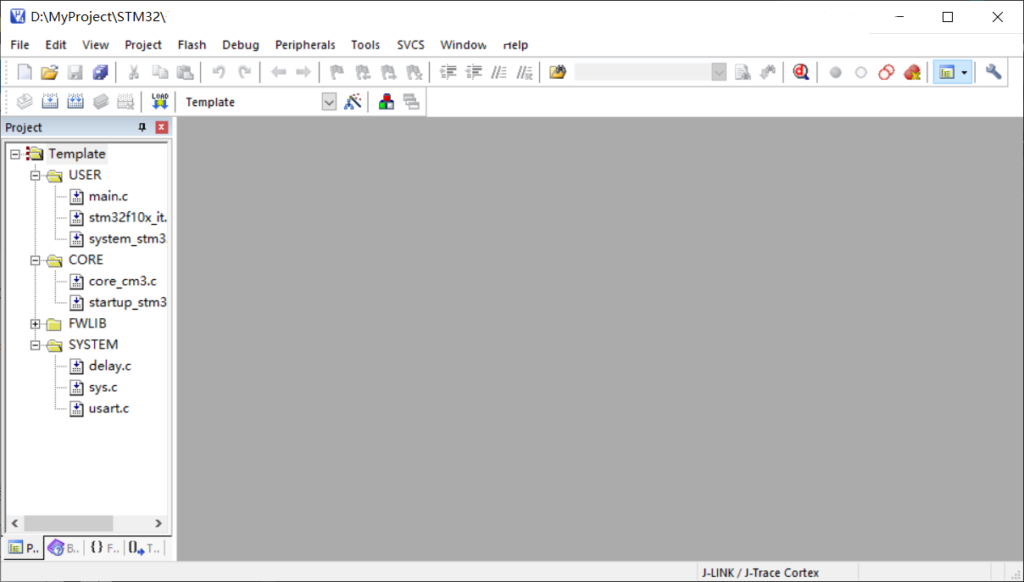This screenshot has height=582, width=1024.
Task: Undo the last edit
Action: click(x=219, y=72)
